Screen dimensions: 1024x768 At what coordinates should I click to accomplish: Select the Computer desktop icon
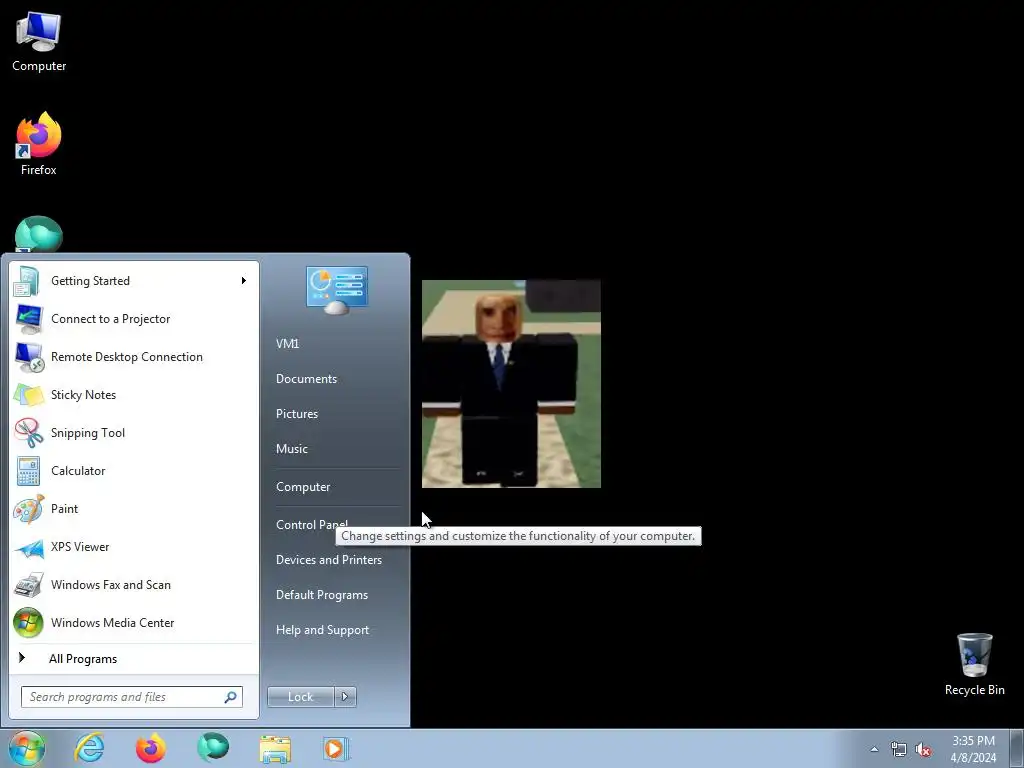pyautogui.click(x=39, y=42)
